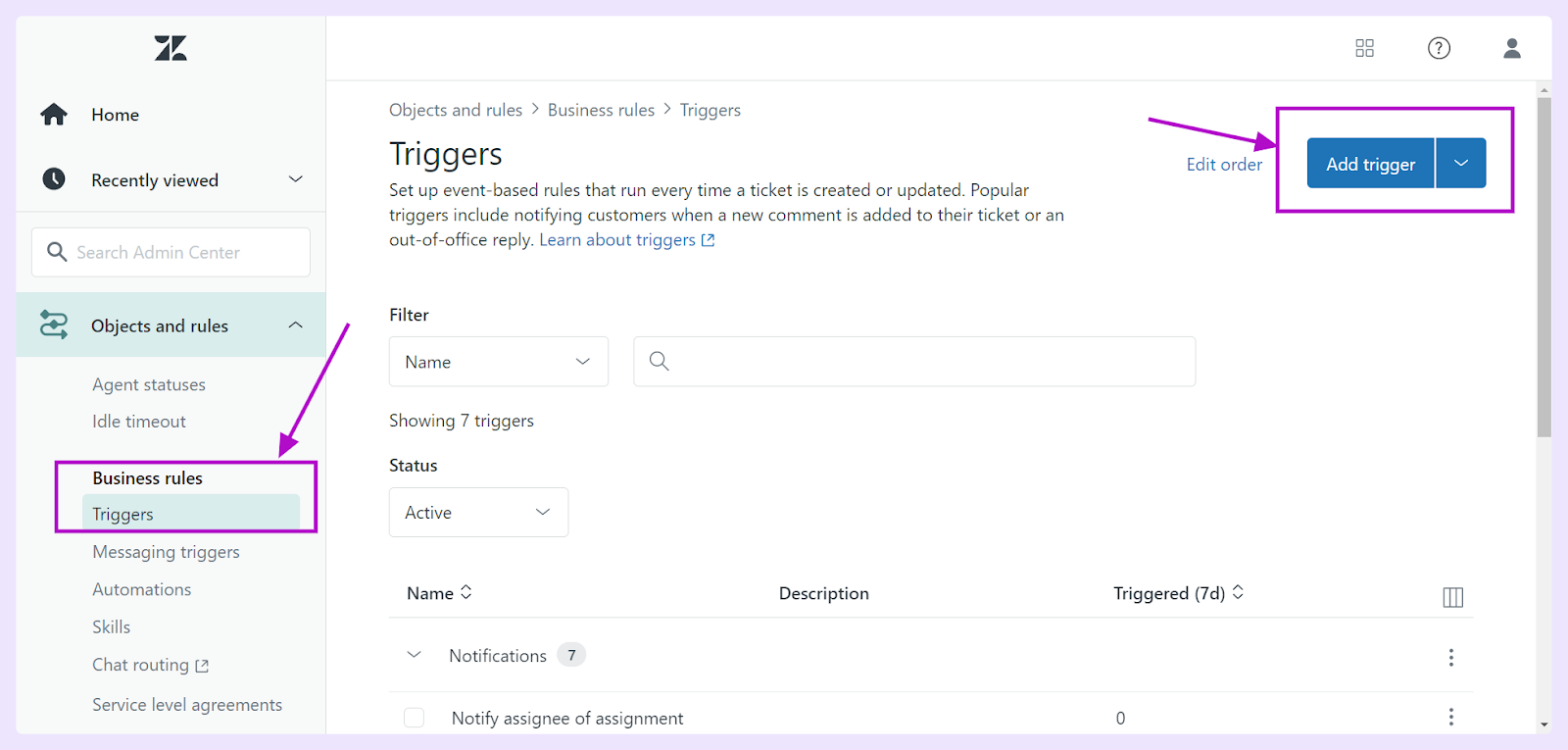Image resolution: width=1568 pixels, height=750 pixels.
Task: Open Notifications category options menu
Action: tap(1451, 657)
